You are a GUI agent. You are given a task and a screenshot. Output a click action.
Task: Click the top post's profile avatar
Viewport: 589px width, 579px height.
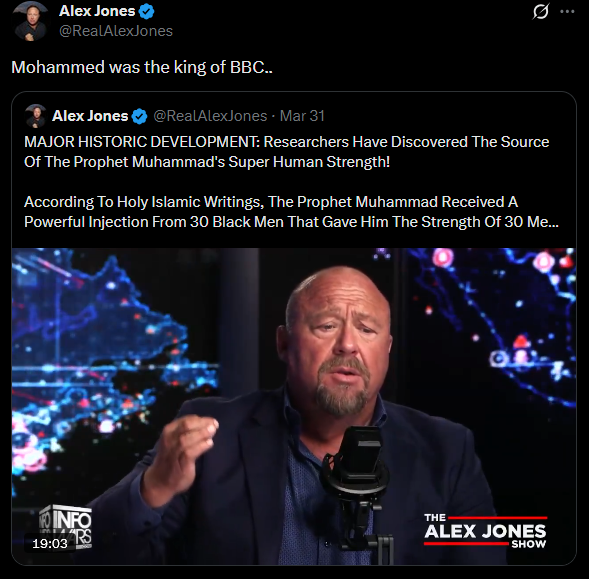coord(31,21)
